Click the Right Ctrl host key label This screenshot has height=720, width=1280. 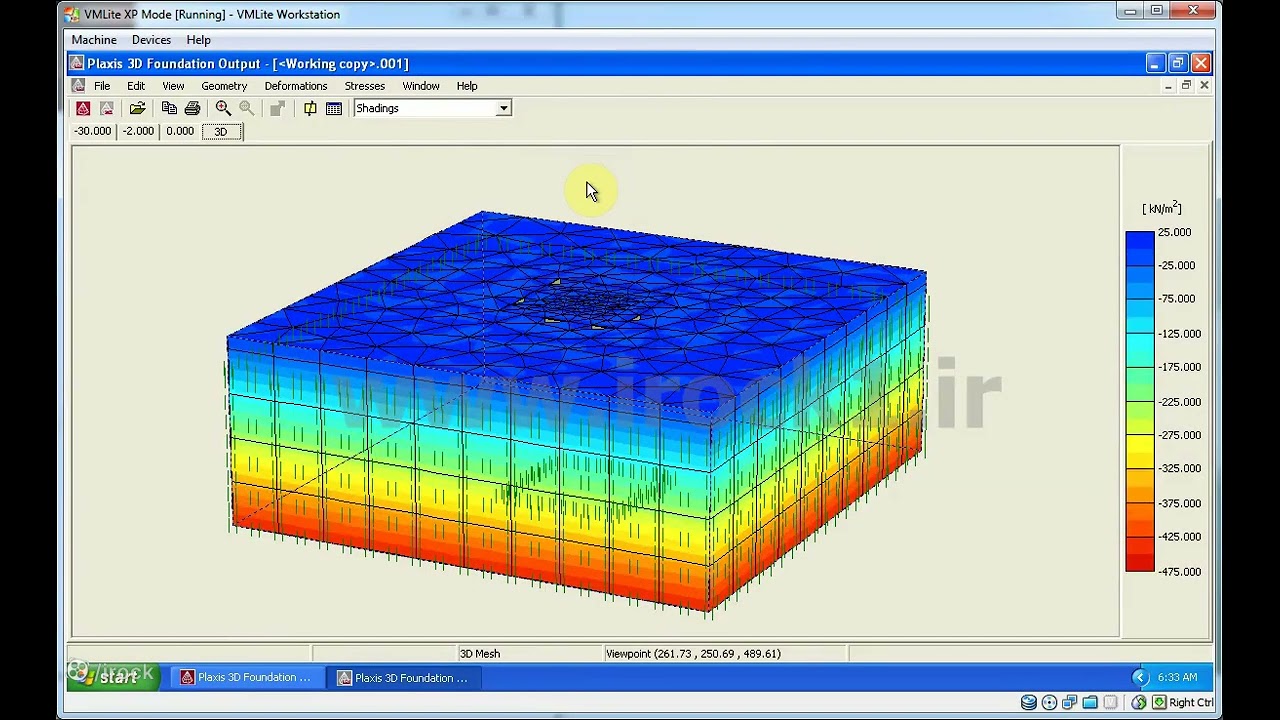(1190, 703)
